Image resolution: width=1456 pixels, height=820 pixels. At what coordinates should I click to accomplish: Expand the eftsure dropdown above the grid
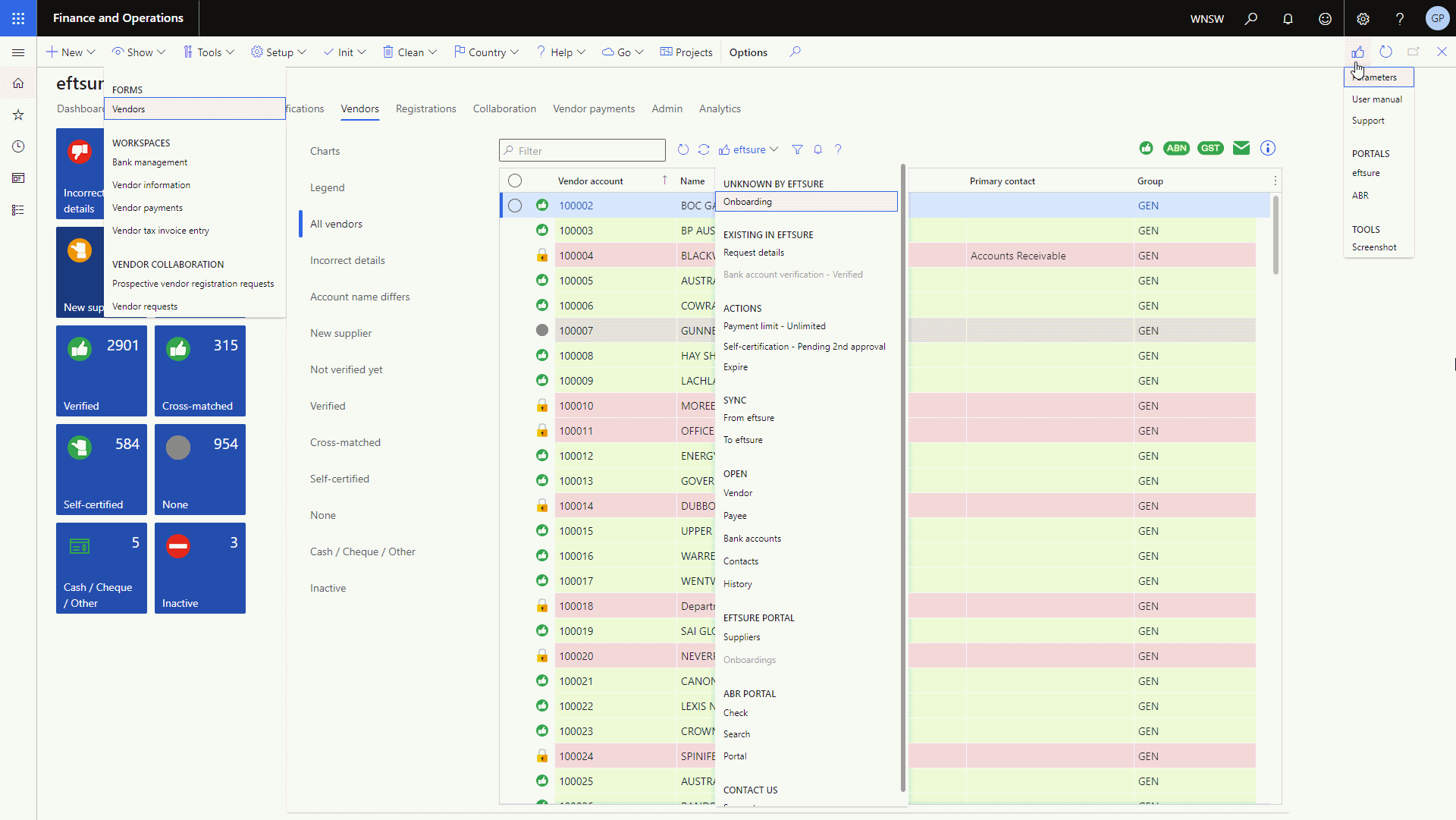click(x=748, y=149)
